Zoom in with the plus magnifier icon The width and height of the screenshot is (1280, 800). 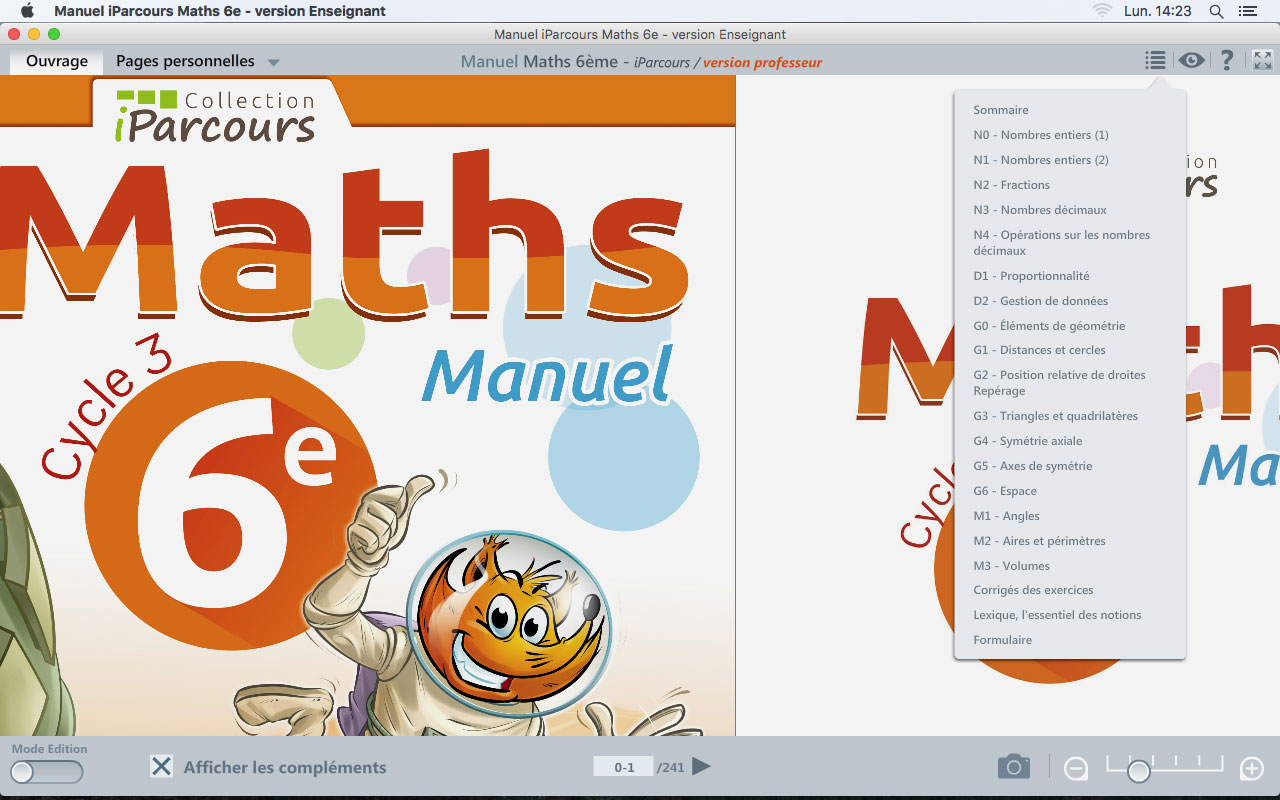pos(1252,769)
